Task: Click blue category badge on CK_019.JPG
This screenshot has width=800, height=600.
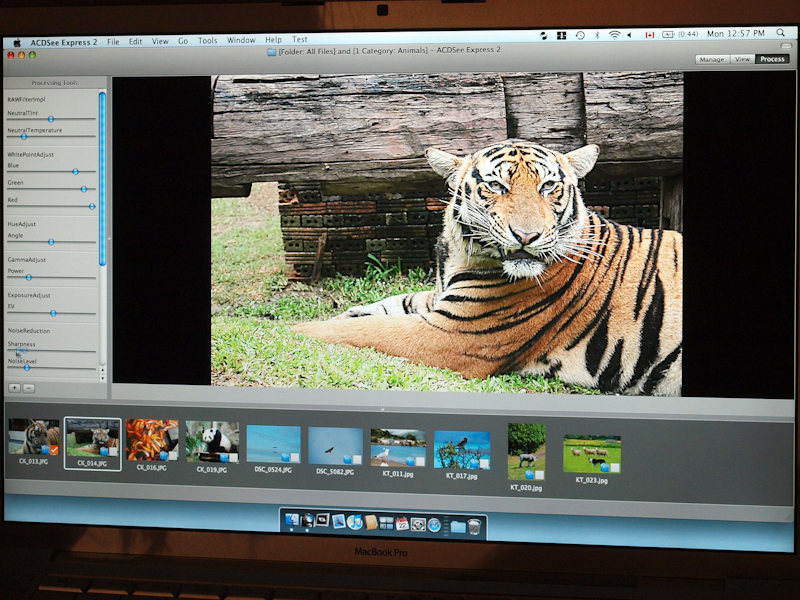Action: pos(224,457)
